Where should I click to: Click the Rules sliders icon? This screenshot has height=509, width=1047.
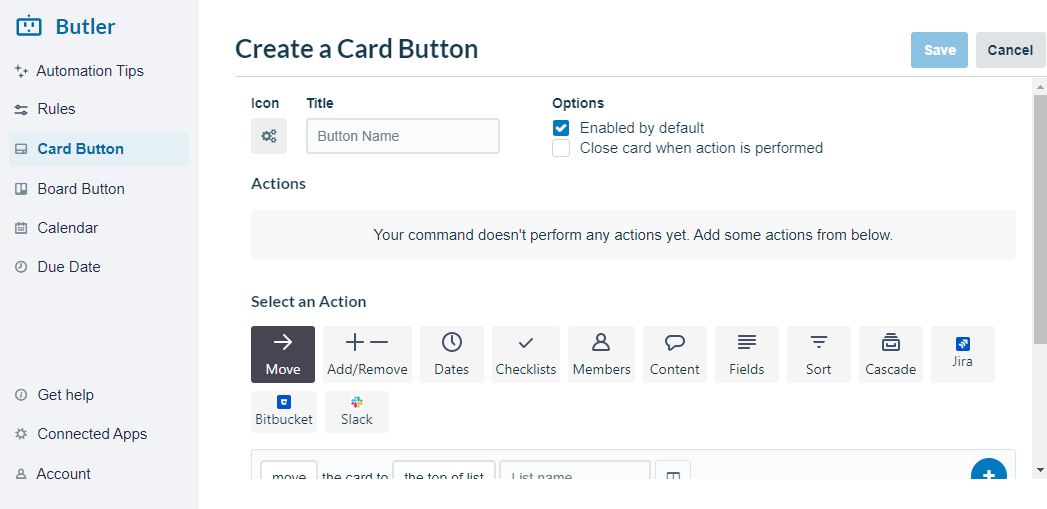click(21, 110)
